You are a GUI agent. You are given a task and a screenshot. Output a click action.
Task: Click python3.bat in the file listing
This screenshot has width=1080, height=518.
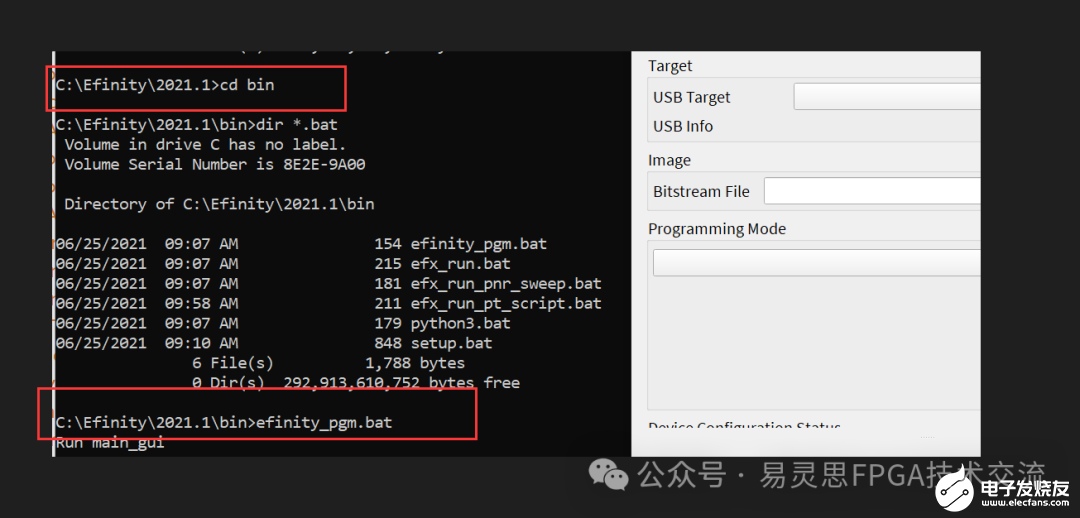coord(460,323)
